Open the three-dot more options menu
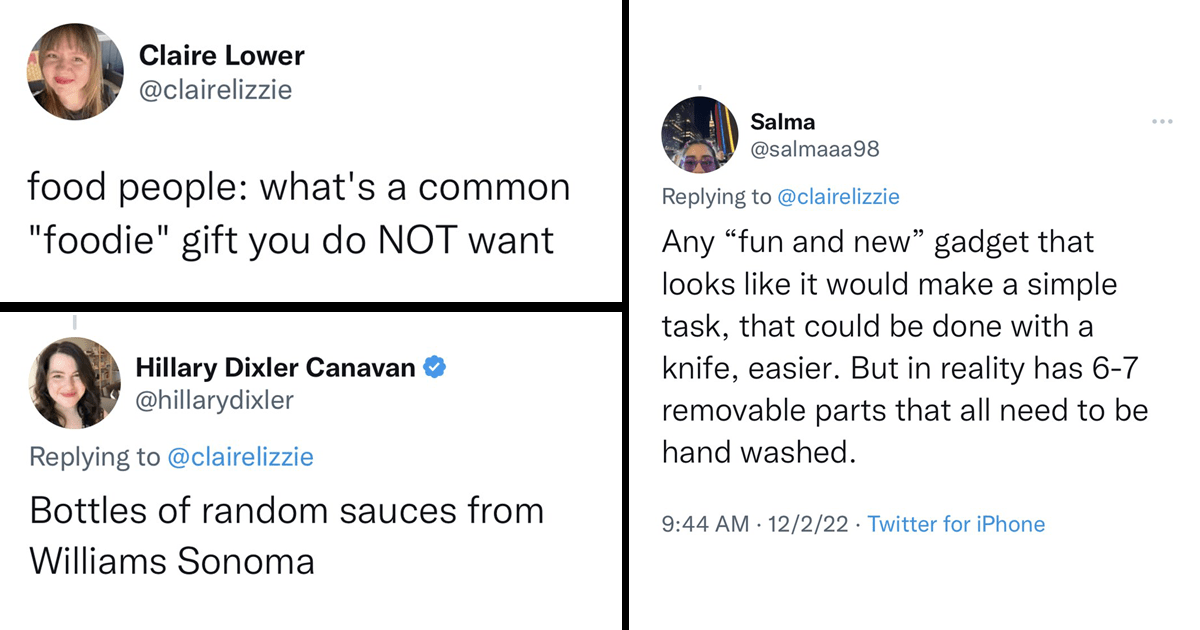This screenshot has height=630, width=1200. [1162, 122]
